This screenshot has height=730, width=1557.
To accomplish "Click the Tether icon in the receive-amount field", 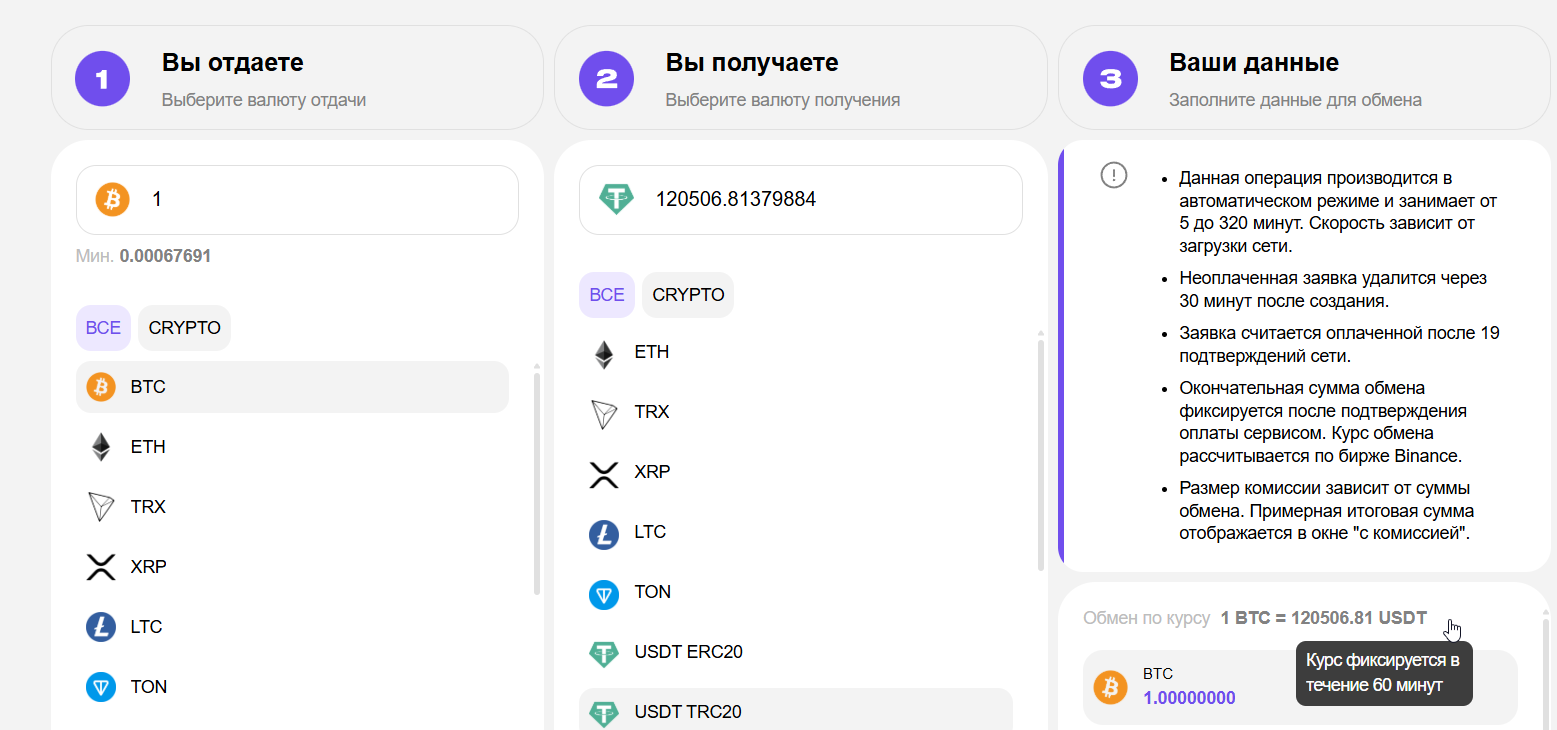I will pos(616,199).
